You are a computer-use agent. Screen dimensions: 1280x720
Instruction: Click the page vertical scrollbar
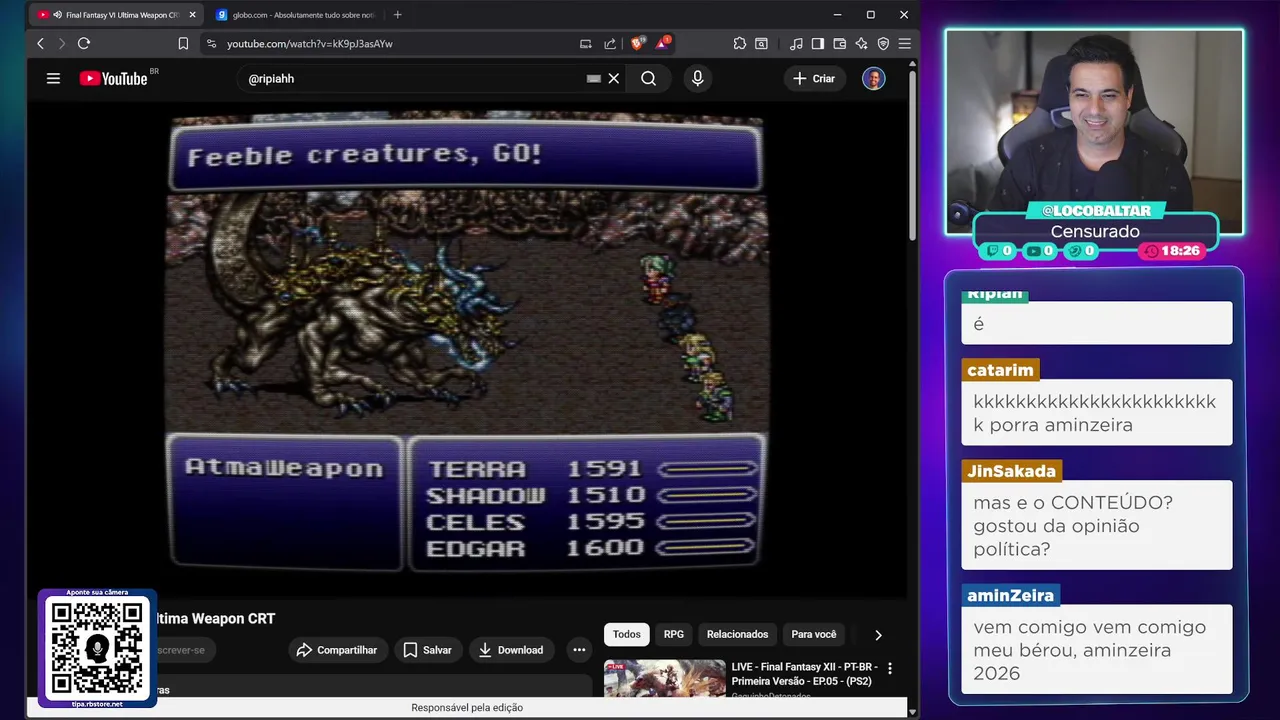pyautogui.click(x=912, y=155)
